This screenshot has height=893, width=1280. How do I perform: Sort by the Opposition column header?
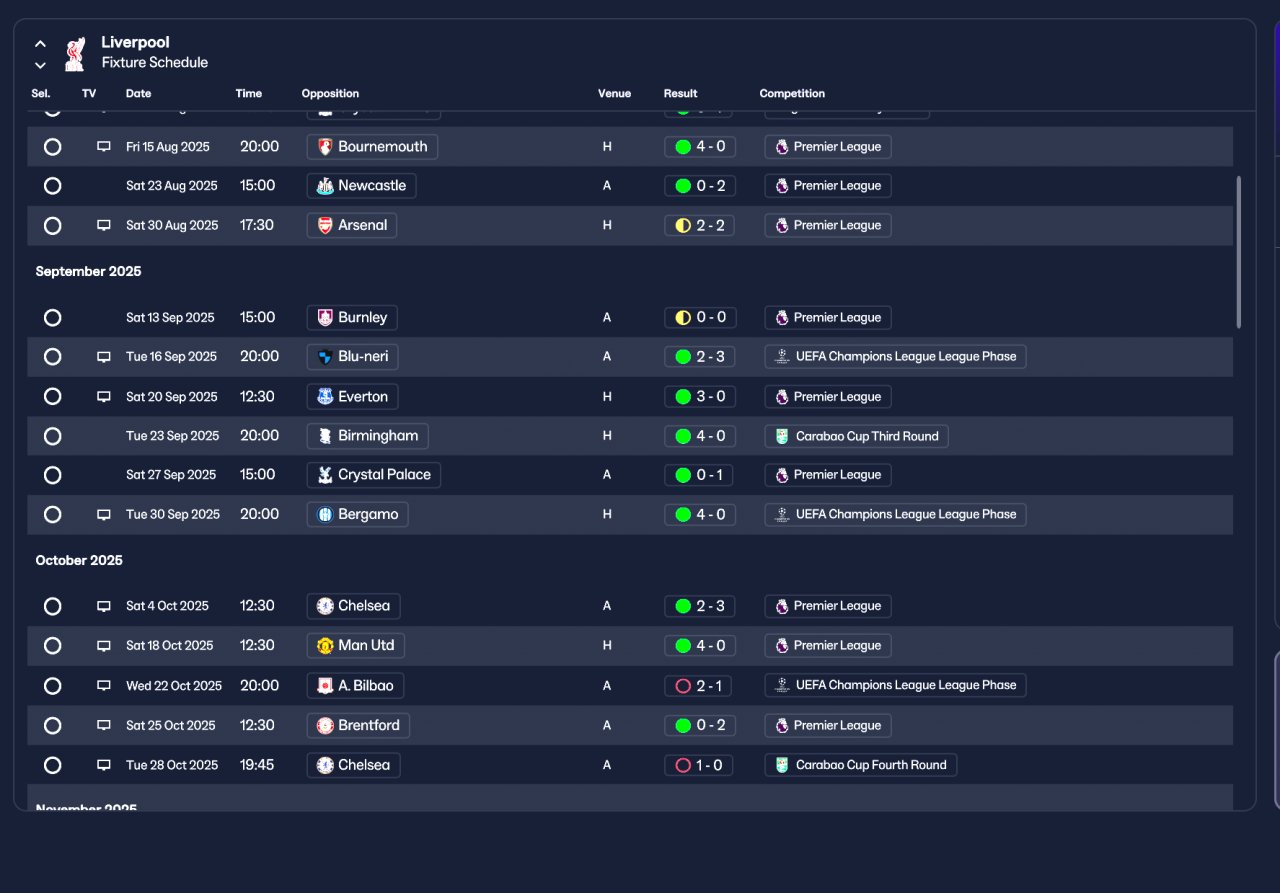330,93
